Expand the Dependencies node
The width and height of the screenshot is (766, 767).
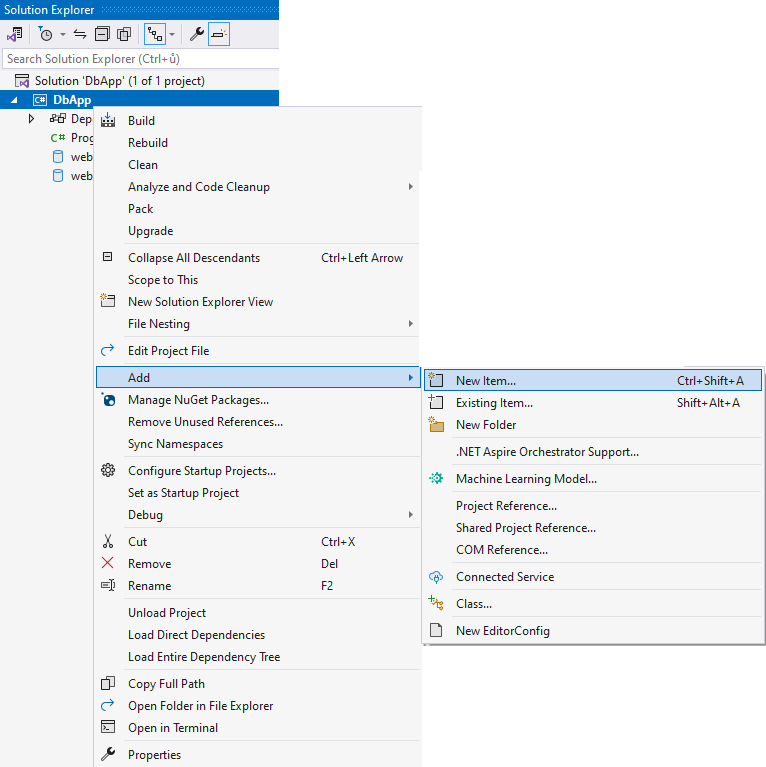[31, 119]
